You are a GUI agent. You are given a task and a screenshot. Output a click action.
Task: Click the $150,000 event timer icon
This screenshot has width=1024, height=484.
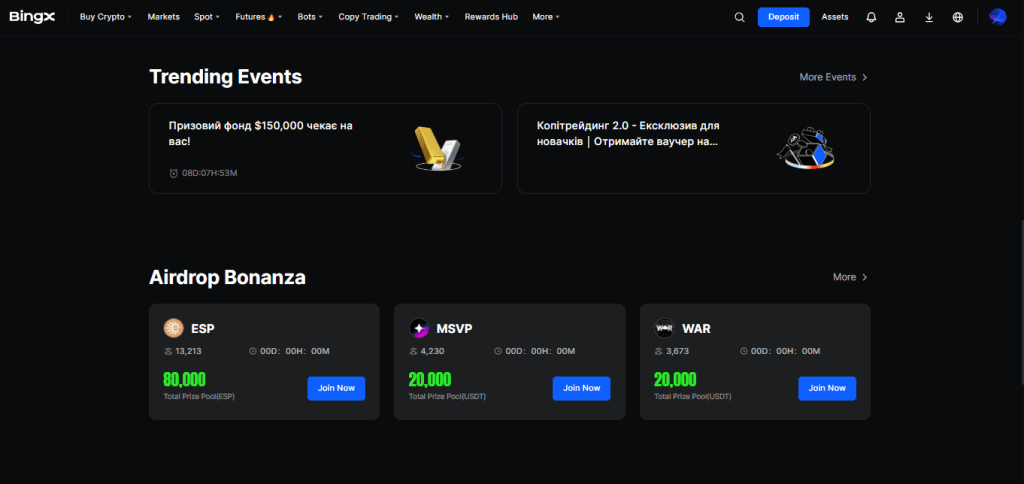click(x=174, y=173)
